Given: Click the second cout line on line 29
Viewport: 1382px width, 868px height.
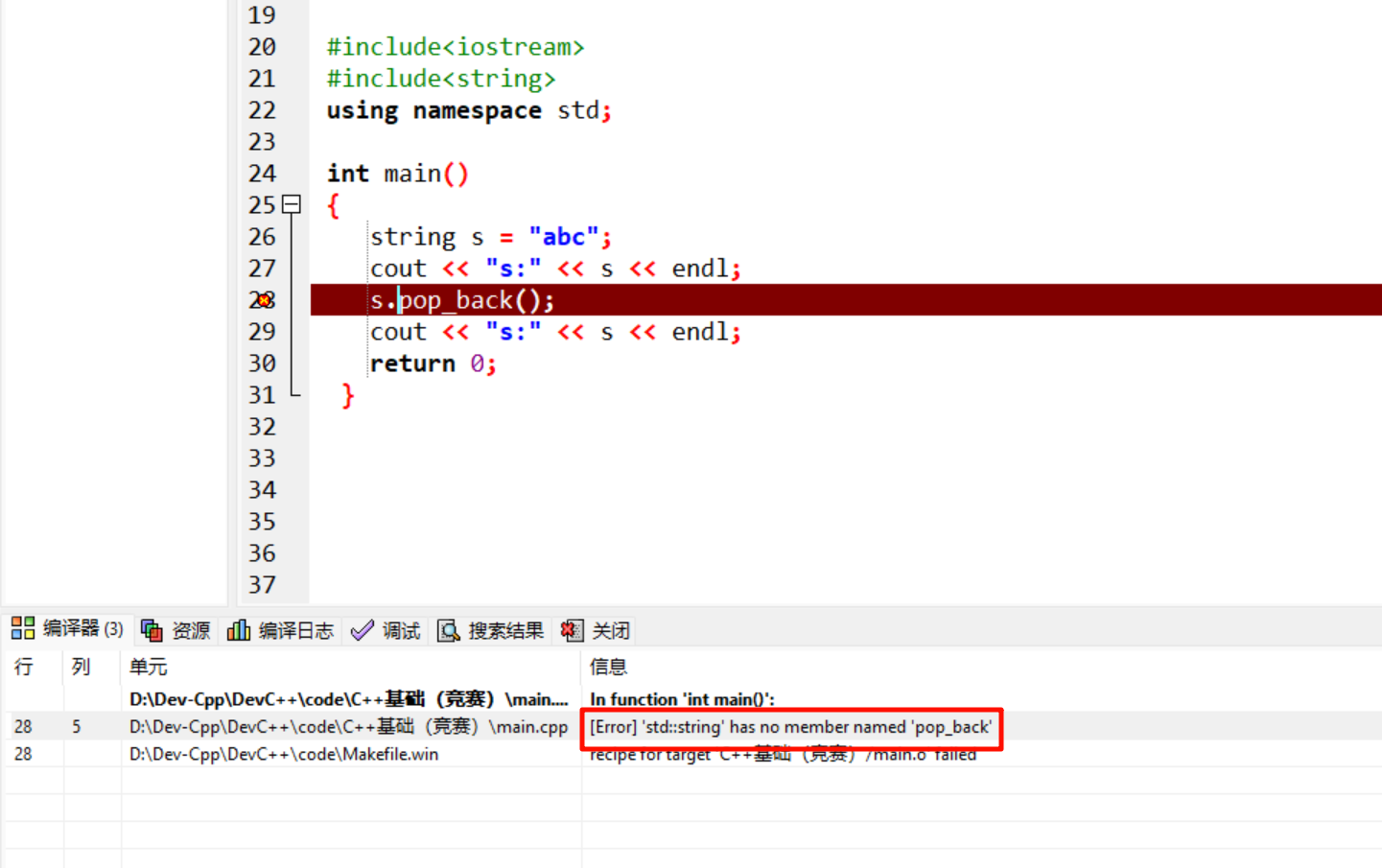Looking at the screenshot, I should coord(556,332).
